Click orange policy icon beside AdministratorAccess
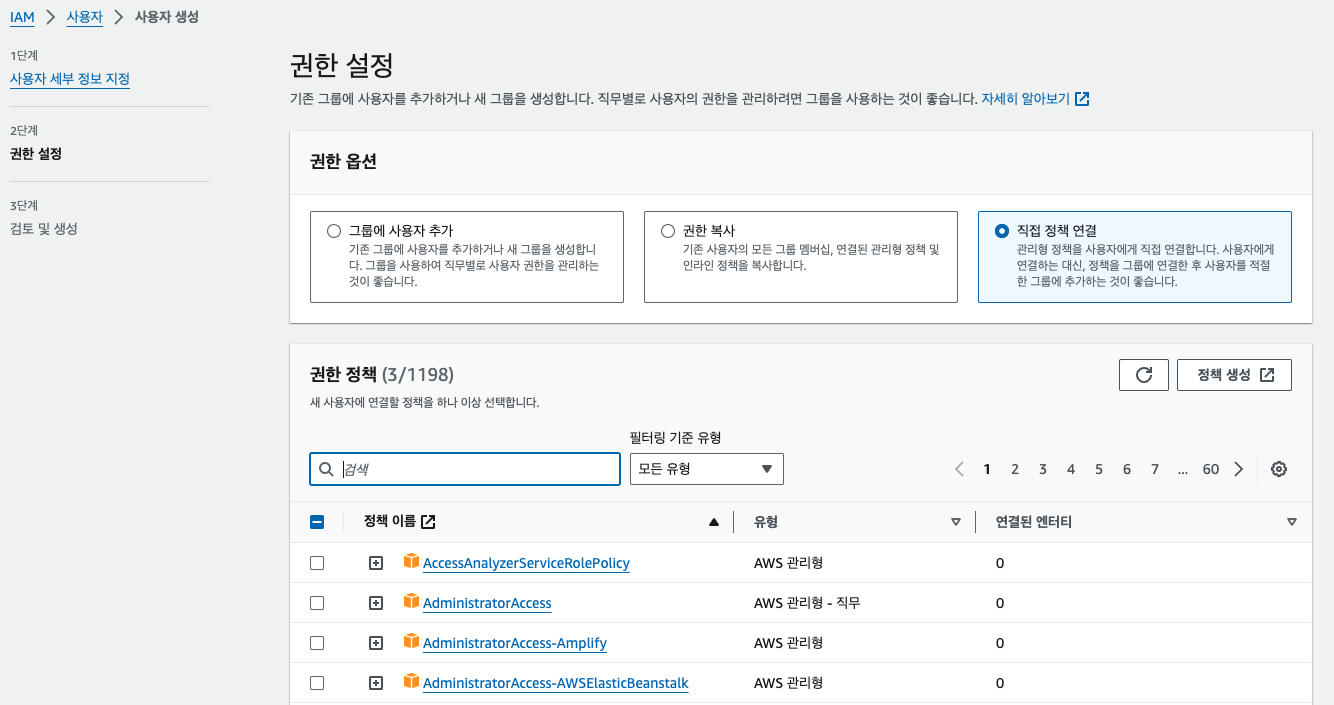The width and height of the screenshot is (1334, 705). pyautogui.click(x=411, y=602)
